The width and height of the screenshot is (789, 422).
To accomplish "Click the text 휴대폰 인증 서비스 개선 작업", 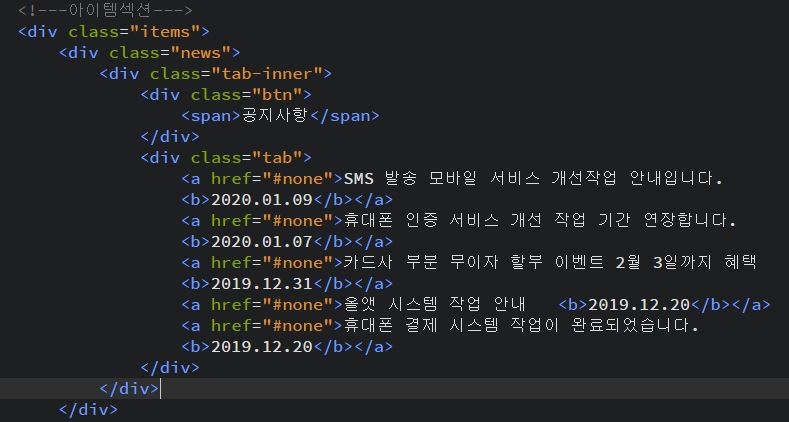I will (x=464, y=221).
